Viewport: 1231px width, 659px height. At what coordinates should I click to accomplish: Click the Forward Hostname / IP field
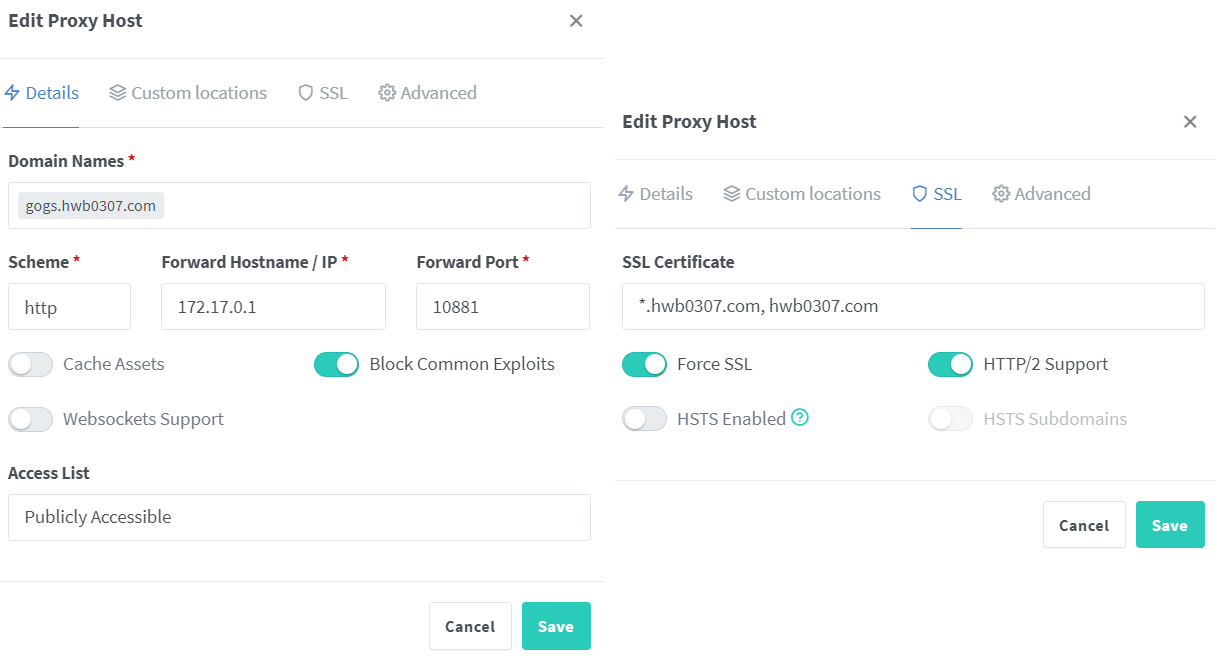click(x=273, y=307)
